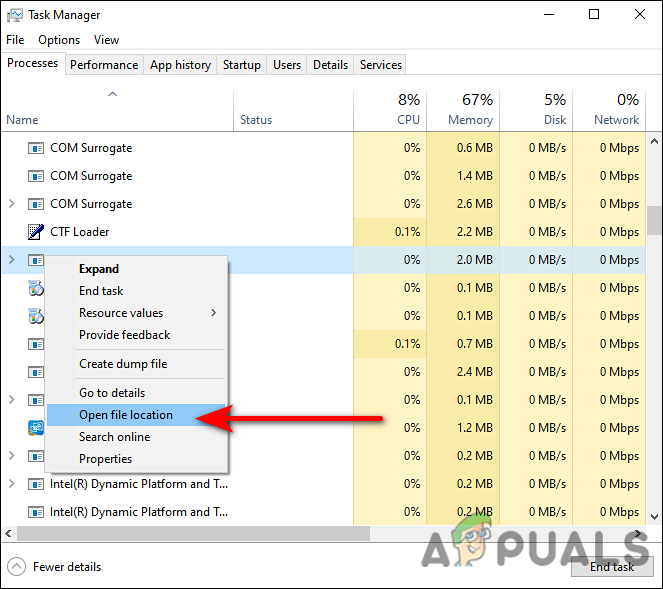Click the icon of the first Intel(R) Dynamic Platform row
663x589 pixels.
(36, 484)
